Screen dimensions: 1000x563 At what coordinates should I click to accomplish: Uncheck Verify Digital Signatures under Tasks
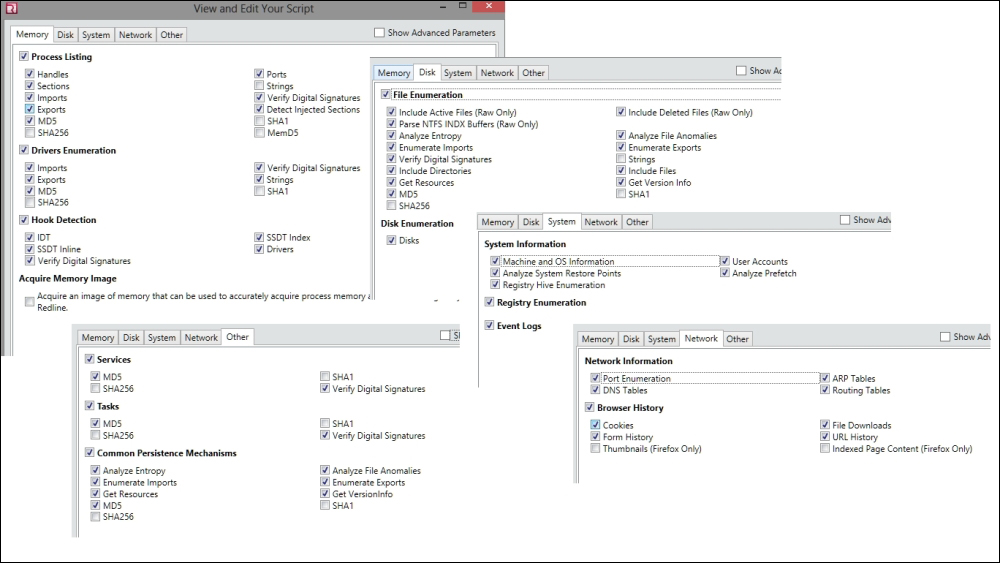(325, 435)
